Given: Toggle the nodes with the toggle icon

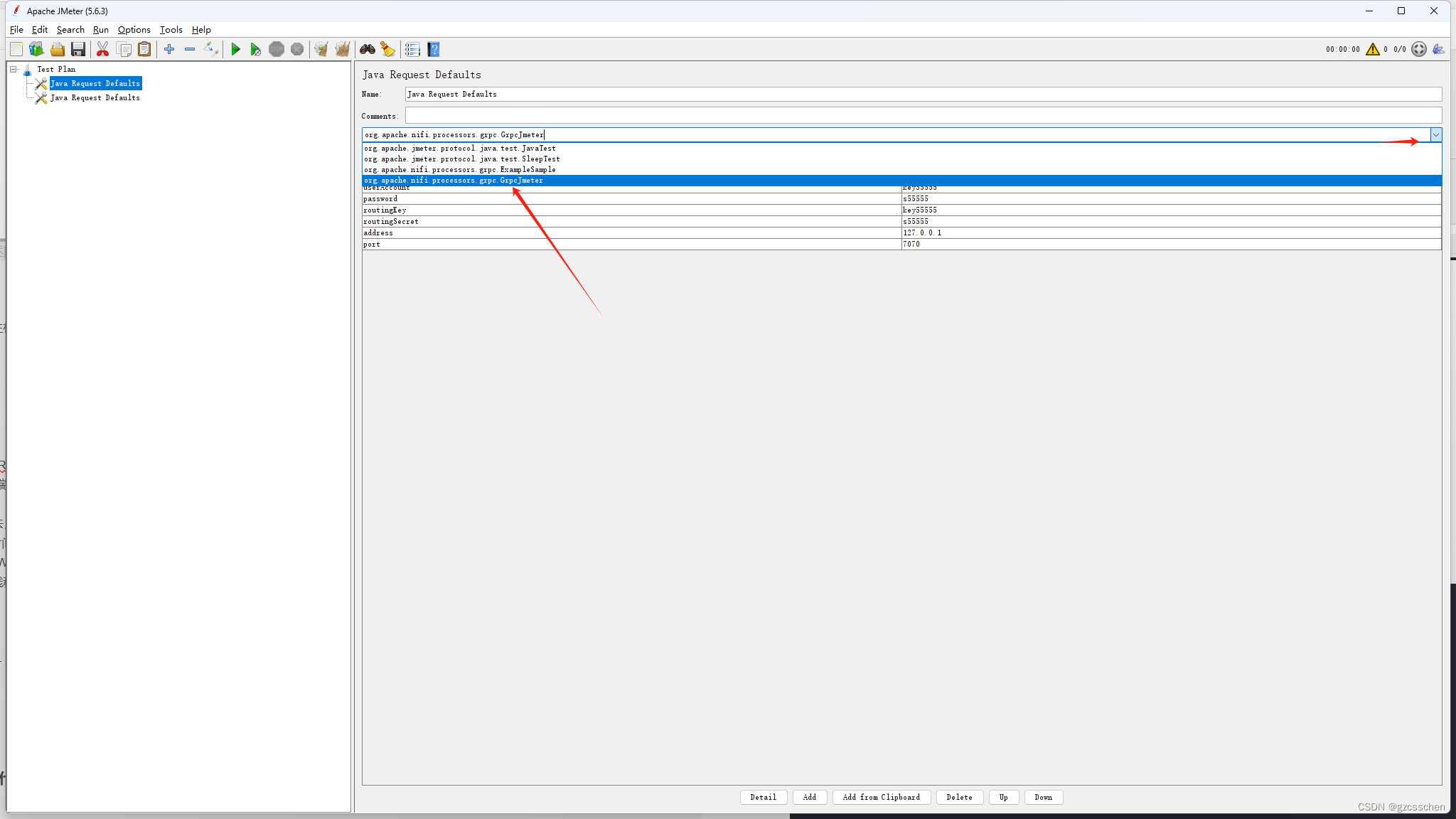Looking at the screenshot, I should pyautogui.click(x=210, y=49).
